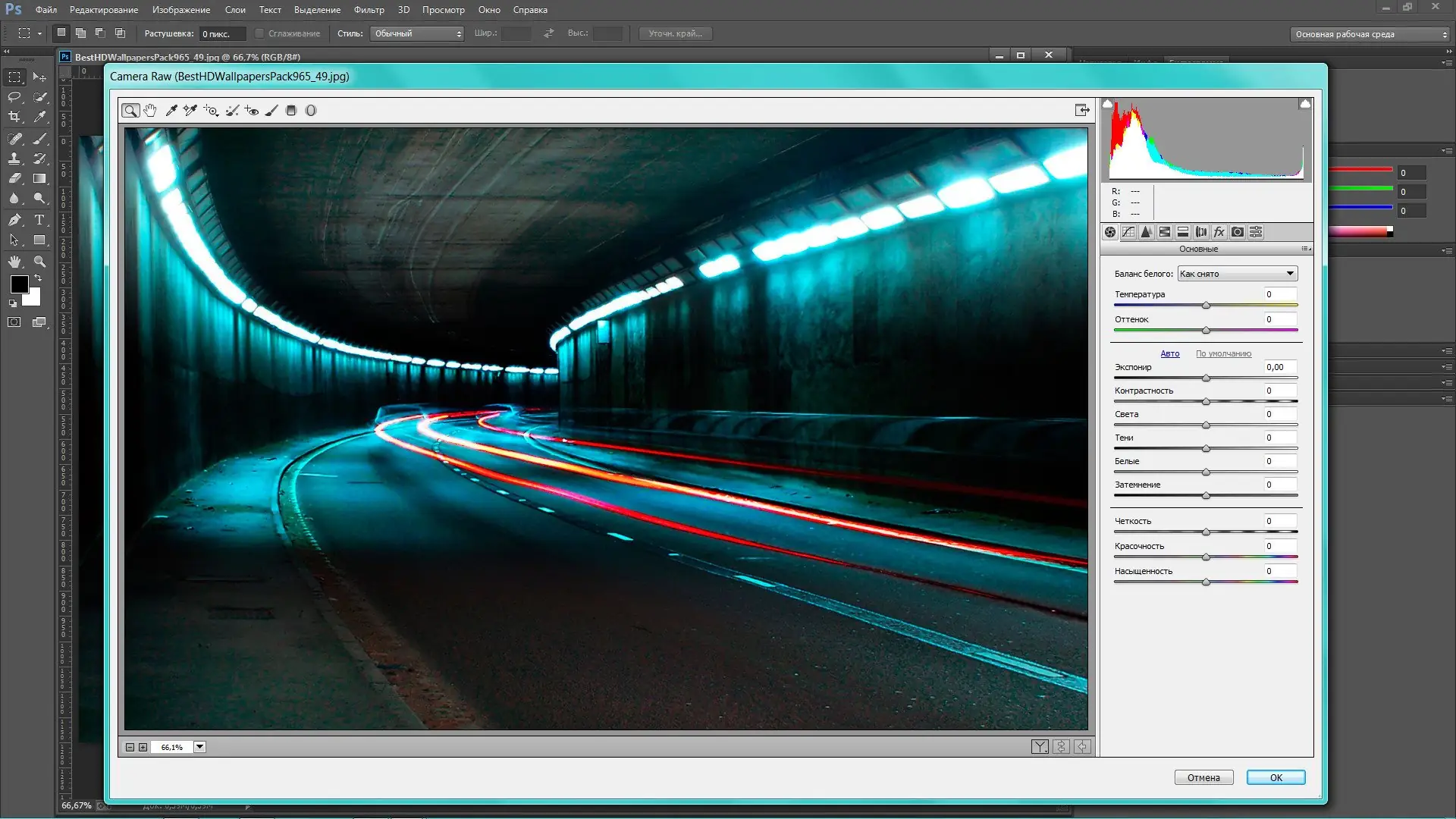This screenshot has height=819, width=1456.
Task: Toggle fullscreen mode icon above histogram
Action: pyautogui.click(x=1082, y=111)
